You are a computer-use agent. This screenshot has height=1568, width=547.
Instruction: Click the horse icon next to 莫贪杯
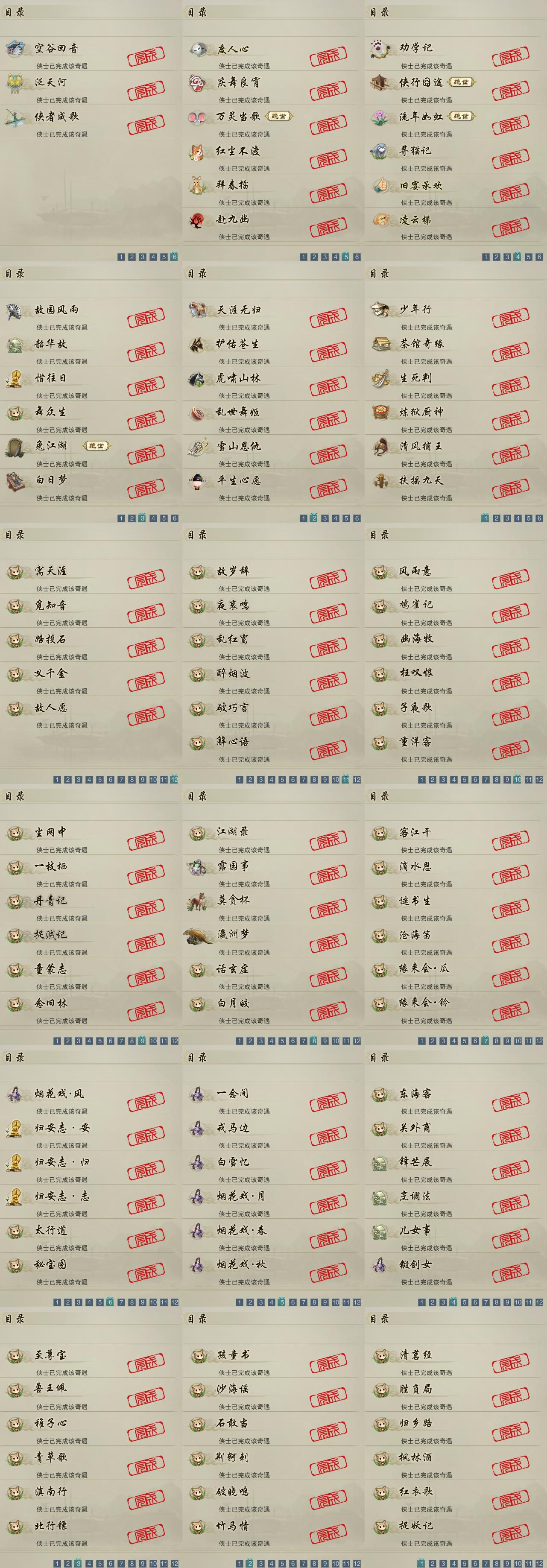[x=198, y=901]
